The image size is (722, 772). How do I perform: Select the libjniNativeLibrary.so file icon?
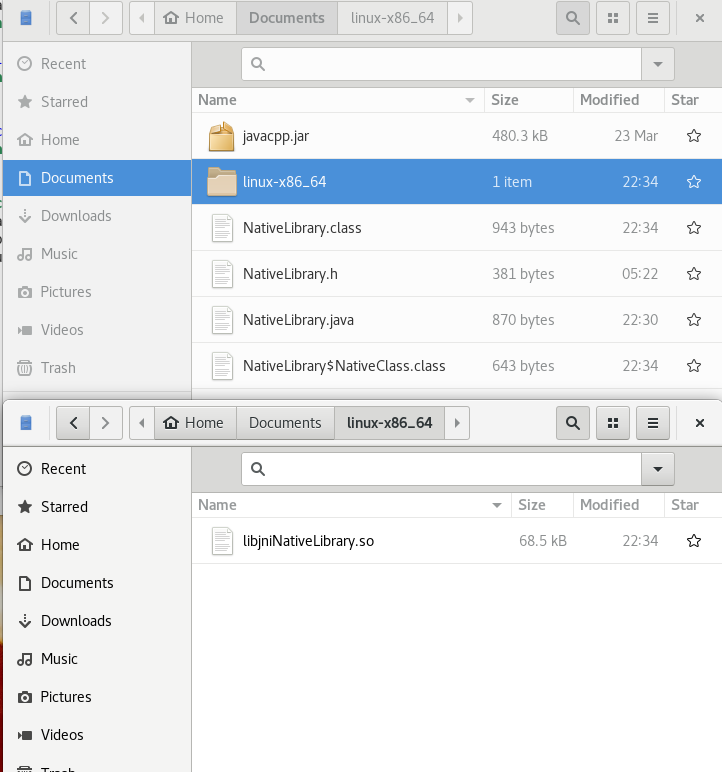(x=222, y=541)
